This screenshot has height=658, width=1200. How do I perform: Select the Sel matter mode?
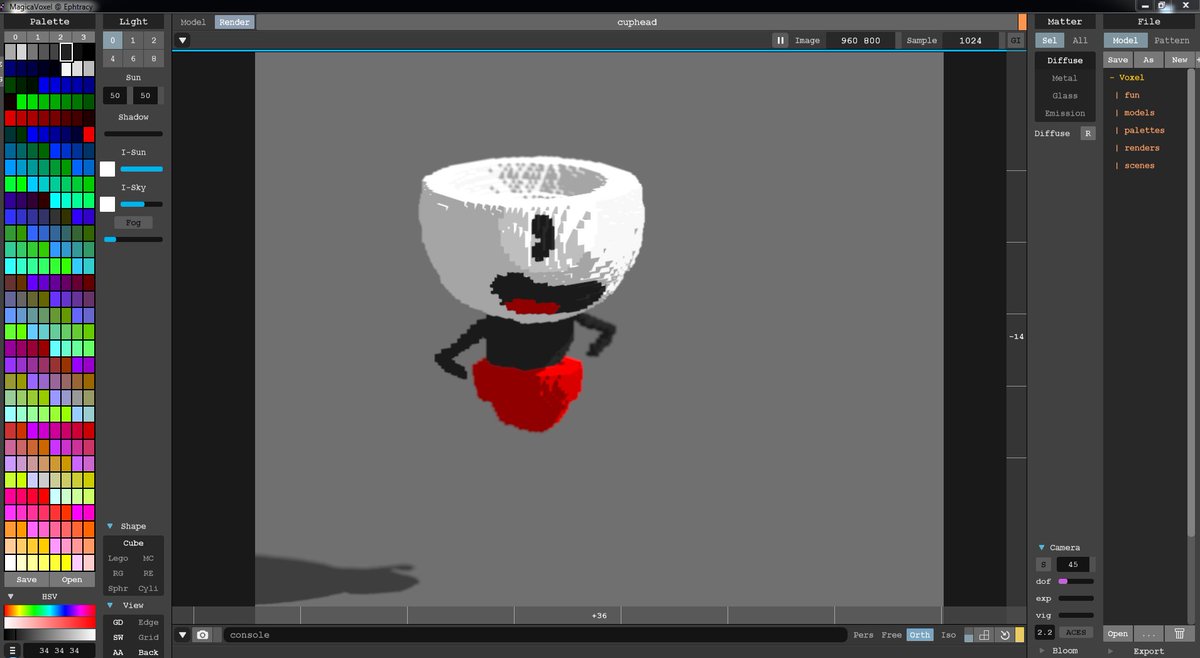point(1048,41)
